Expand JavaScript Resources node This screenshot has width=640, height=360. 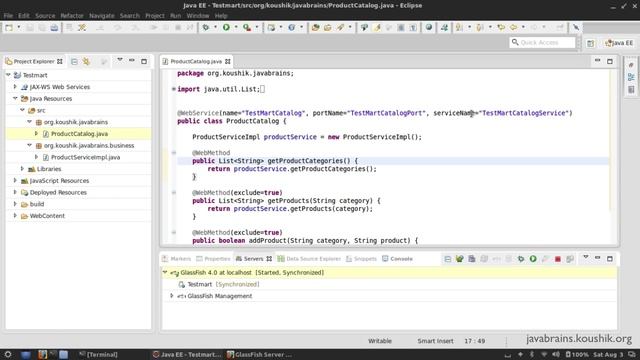(16, 180)
